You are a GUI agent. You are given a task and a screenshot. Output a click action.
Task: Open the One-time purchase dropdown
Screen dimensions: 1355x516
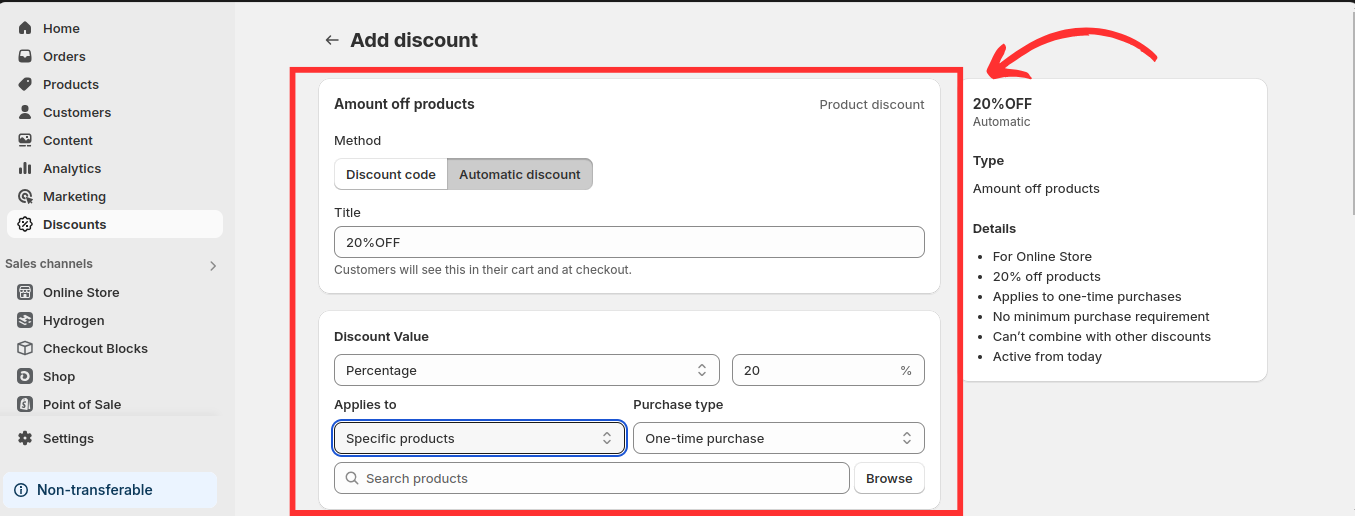pyautogui.click(x=778, y=438)
